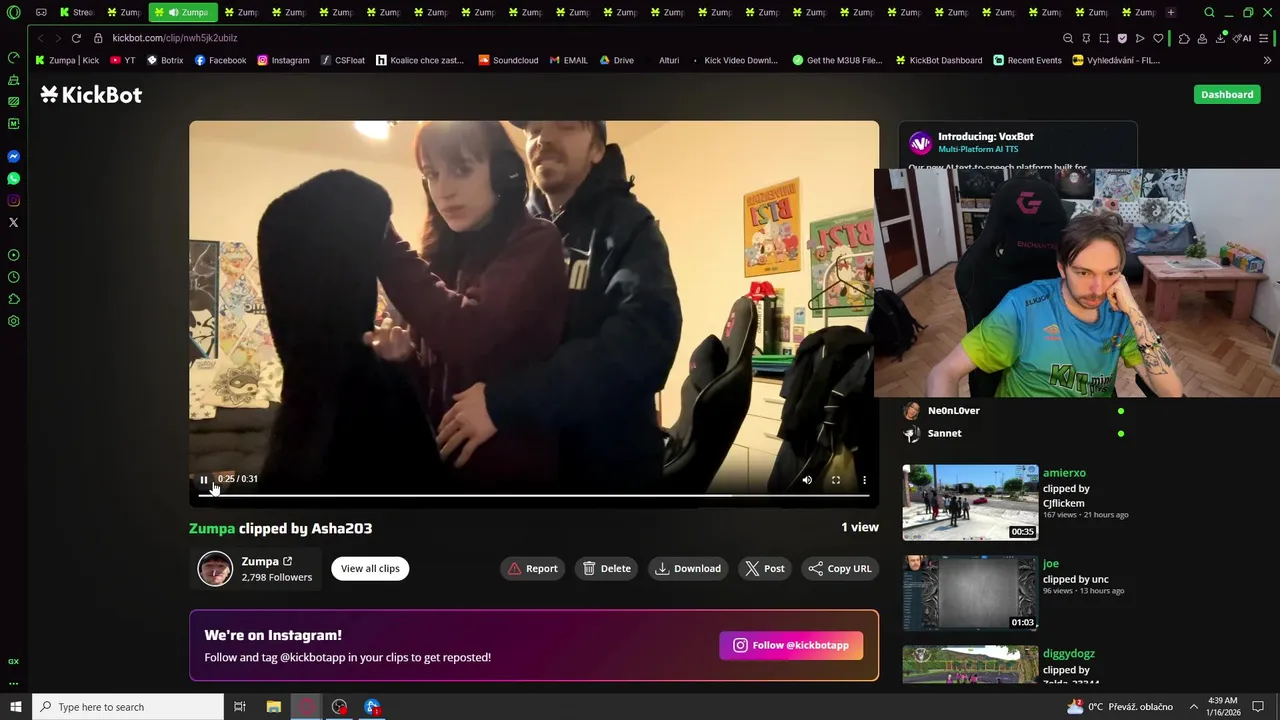Take a snapshot with capture icon
The height and width of the screenshot is (720, 1280).
pyautogui.click(x=1104, y=38)
